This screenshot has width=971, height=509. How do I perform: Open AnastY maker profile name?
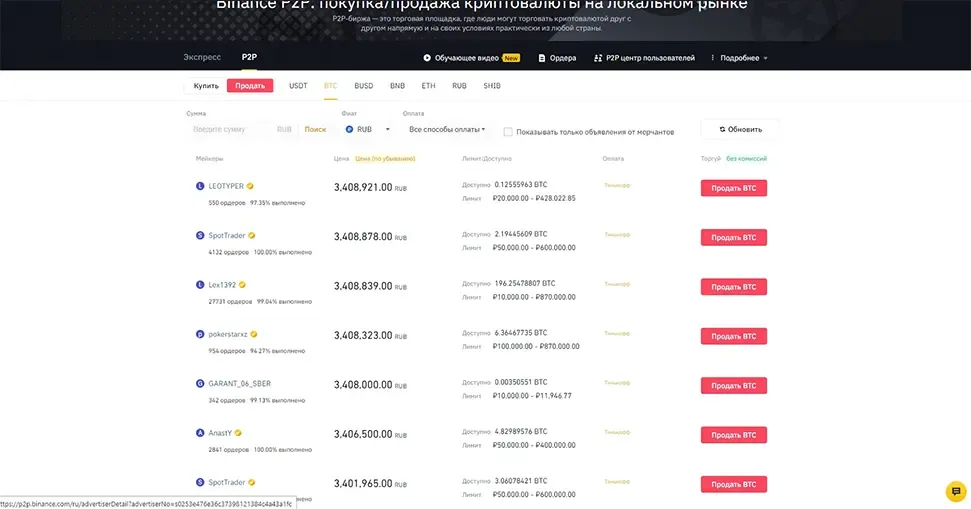(220, 433)
